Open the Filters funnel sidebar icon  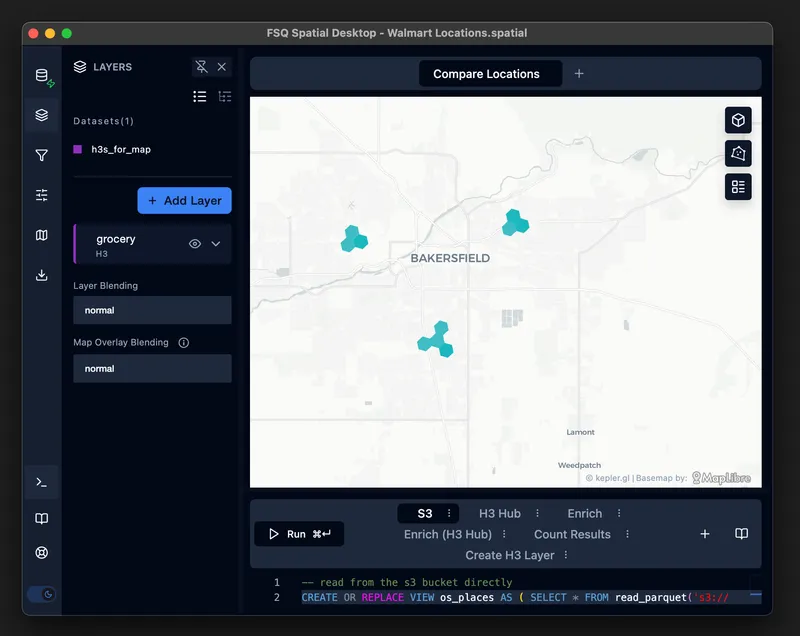click(x=42, y=155)
